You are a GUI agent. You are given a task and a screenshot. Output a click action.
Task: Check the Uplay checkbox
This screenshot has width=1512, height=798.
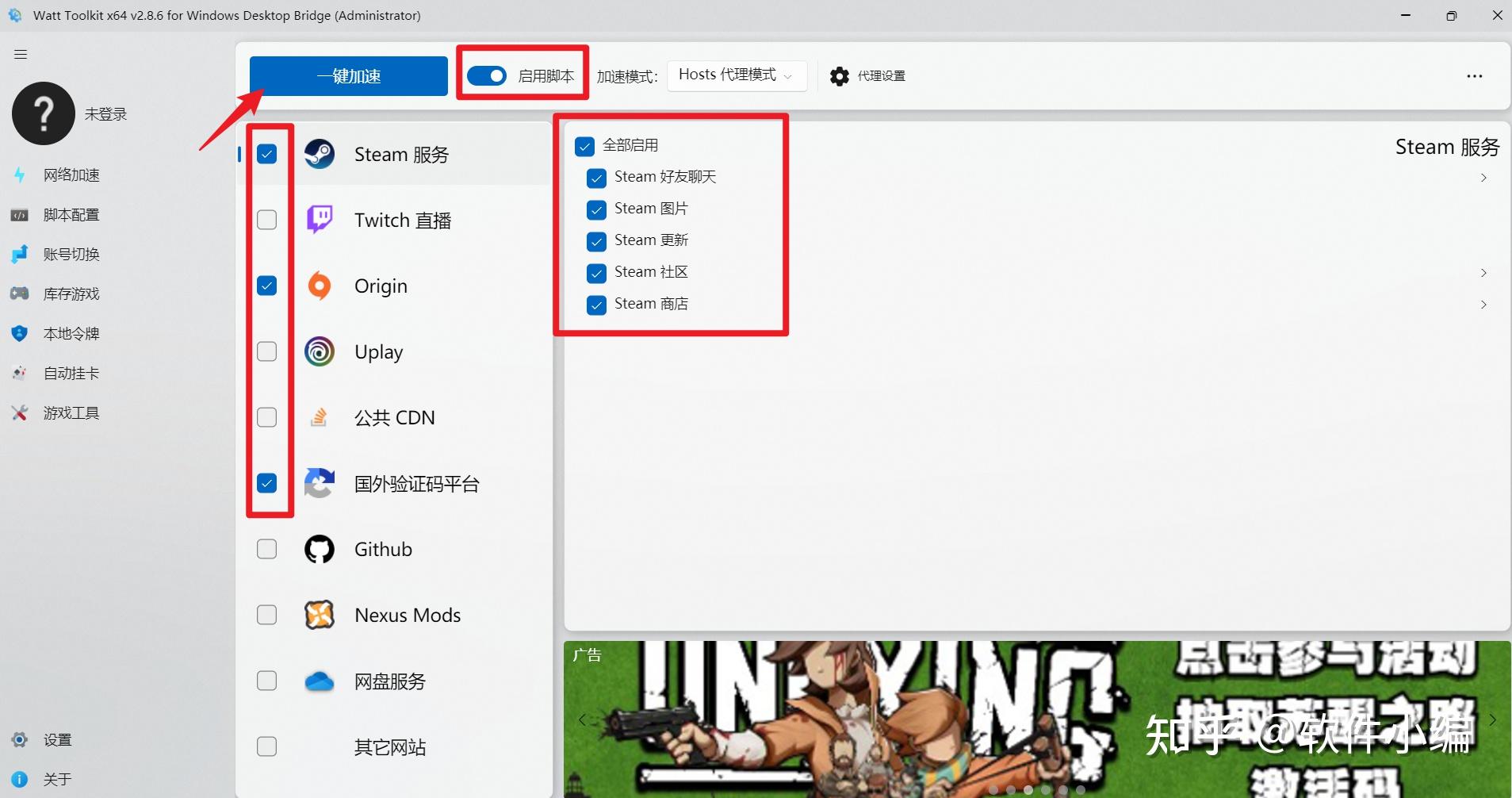pos(267,351)
